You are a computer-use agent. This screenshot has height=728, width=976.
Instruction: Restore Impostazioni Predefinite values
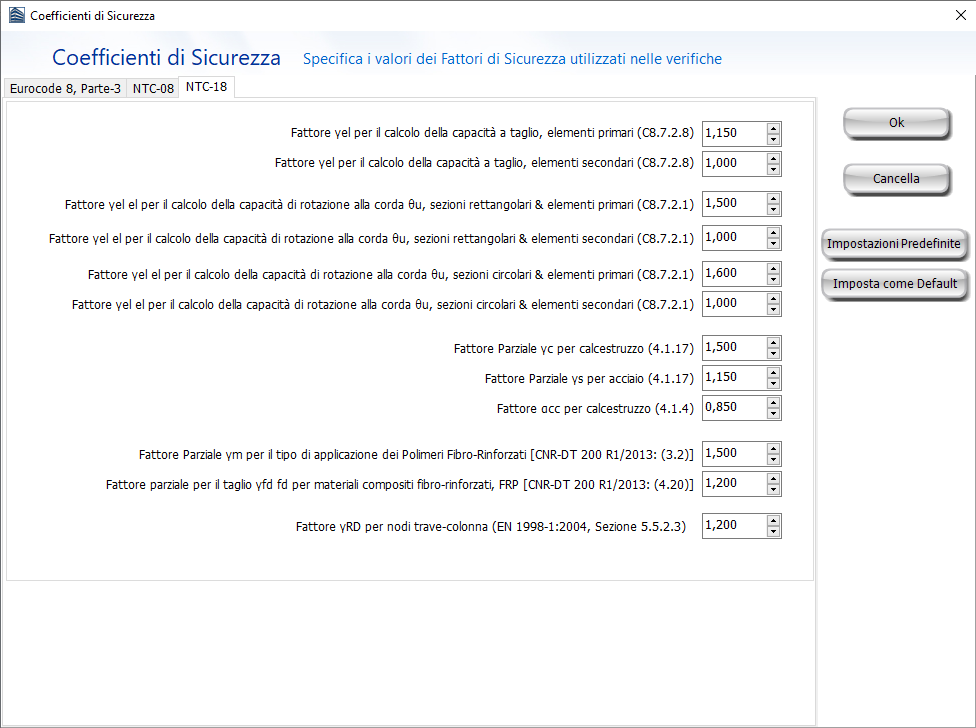click(x=894, y=244)
